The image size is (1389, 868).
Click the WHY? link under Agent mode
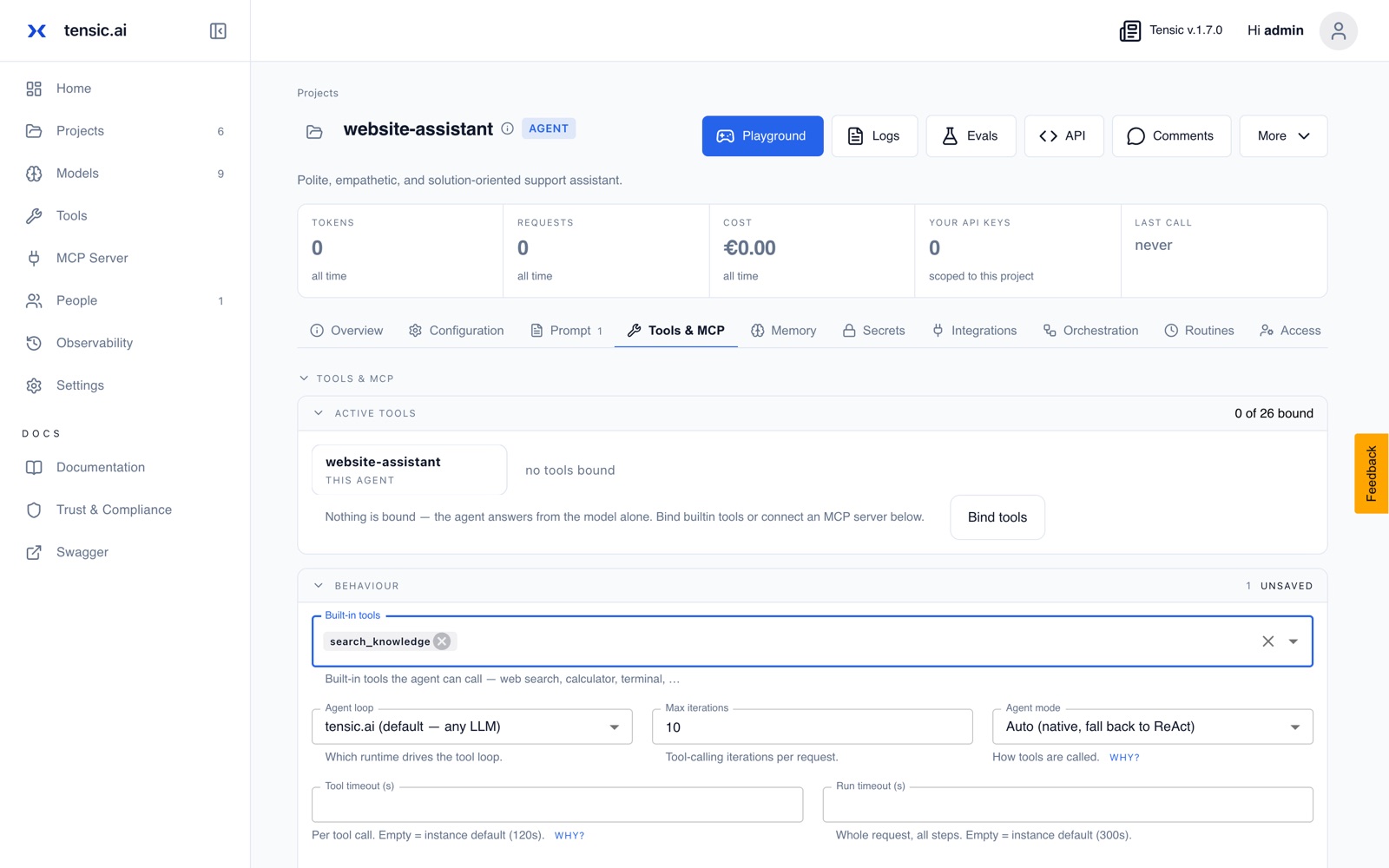pos(1124,758)
